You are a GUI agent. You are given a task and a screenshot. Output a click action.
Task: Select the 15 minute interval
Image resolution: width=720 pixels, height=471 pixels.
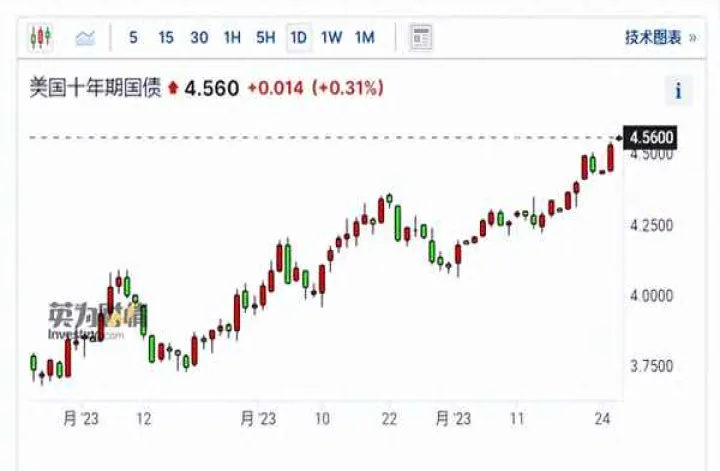pos(166,37)
